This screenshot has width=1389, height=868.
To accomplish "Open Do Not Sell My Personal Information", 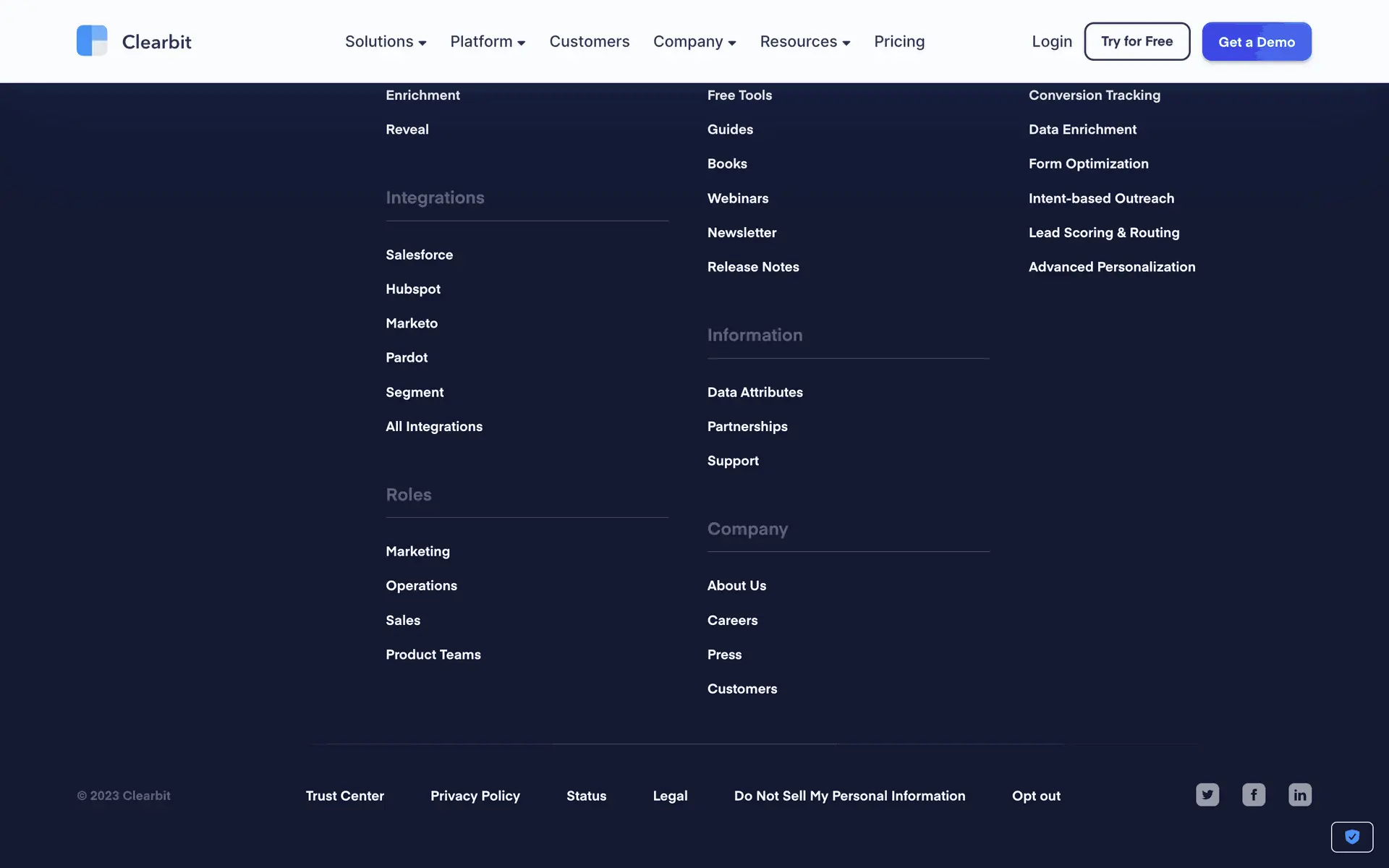I will point(849,796).
